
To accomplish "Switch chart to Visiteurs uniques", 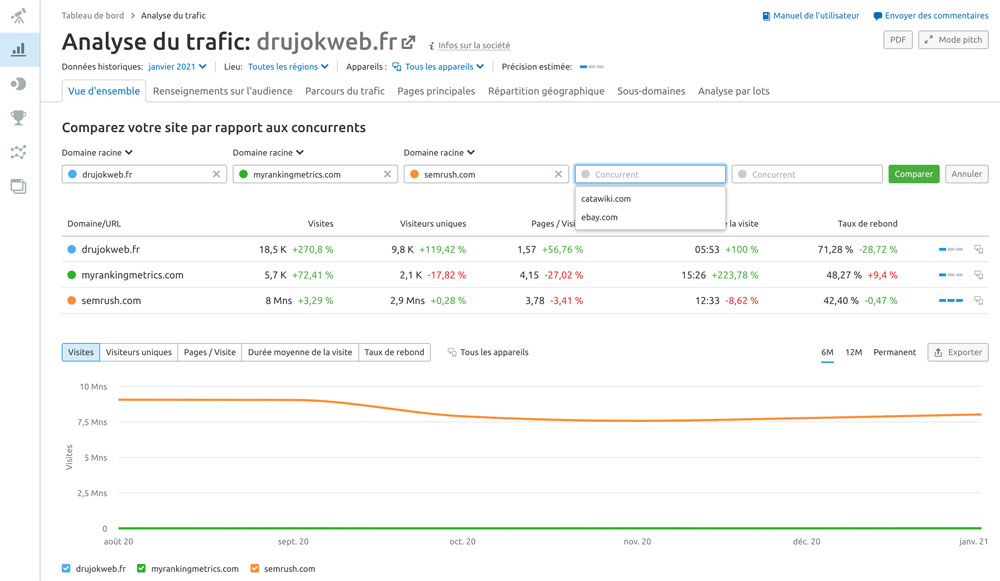I will [138, 352].
